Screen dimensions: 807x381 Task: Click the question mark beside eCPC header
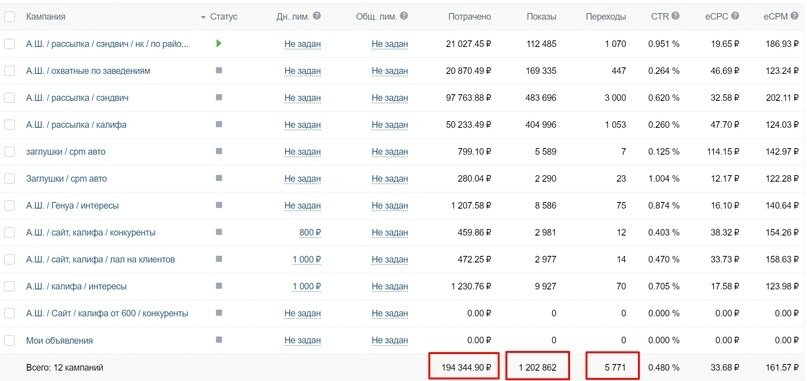(x=735, y=16)
